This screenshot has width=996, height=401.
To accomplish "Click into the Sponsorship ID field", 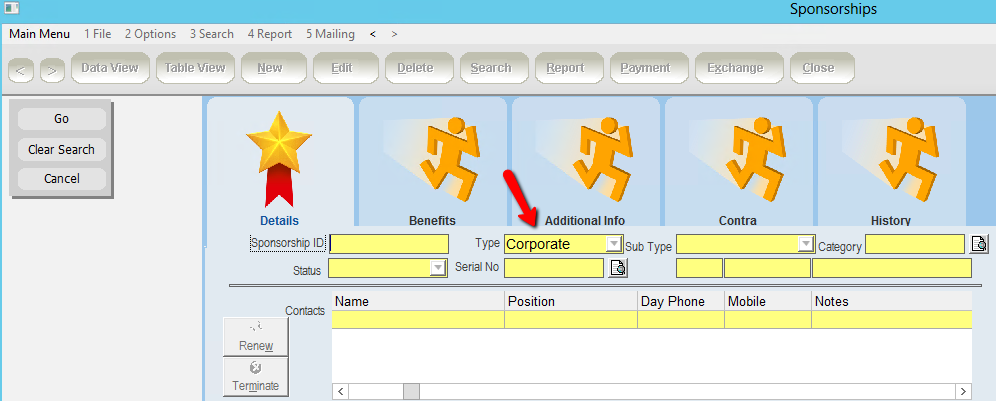I will (389, 244).
